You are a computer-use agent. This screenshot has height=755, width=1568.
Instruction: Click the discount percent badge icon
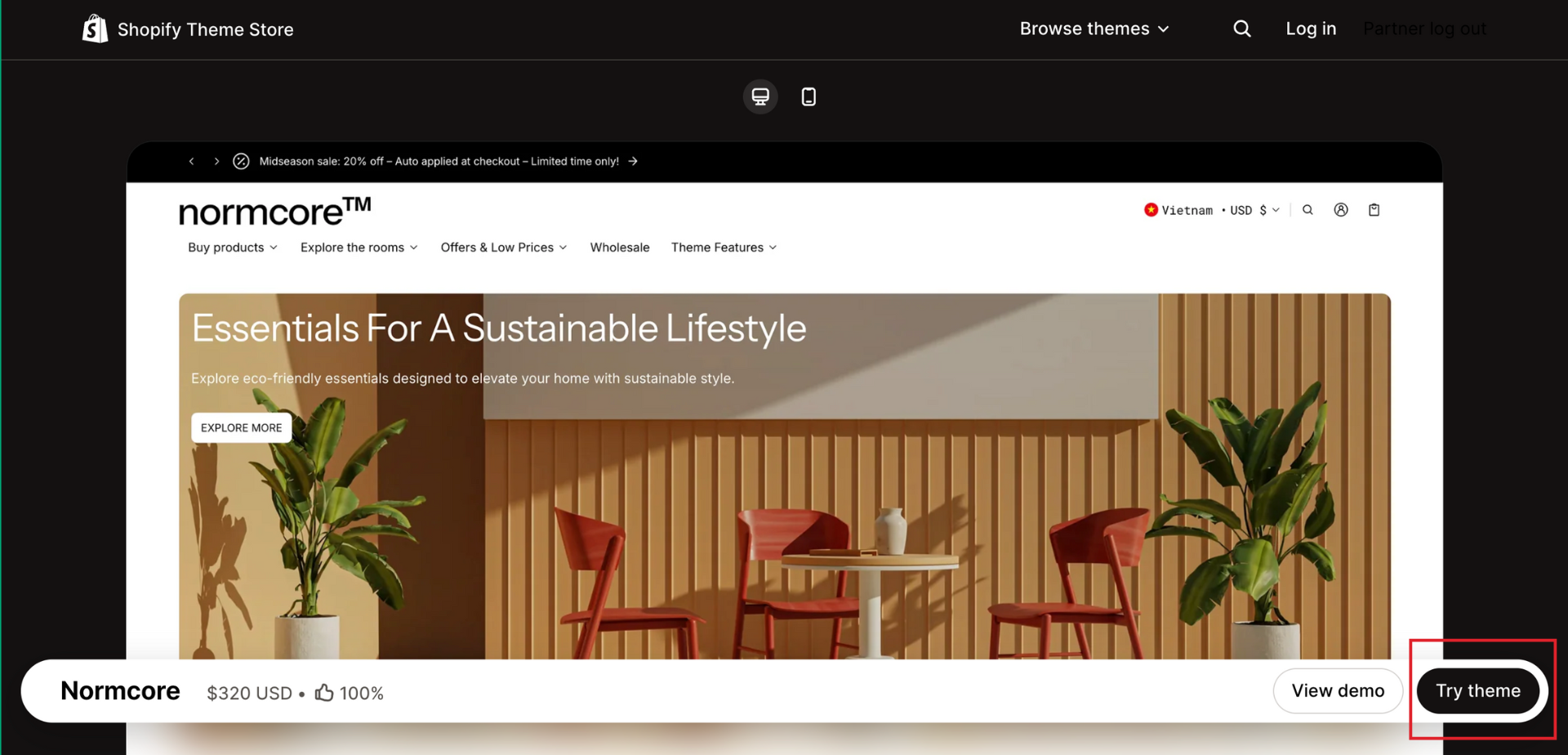pyautogui.click(x=241, y=161)
